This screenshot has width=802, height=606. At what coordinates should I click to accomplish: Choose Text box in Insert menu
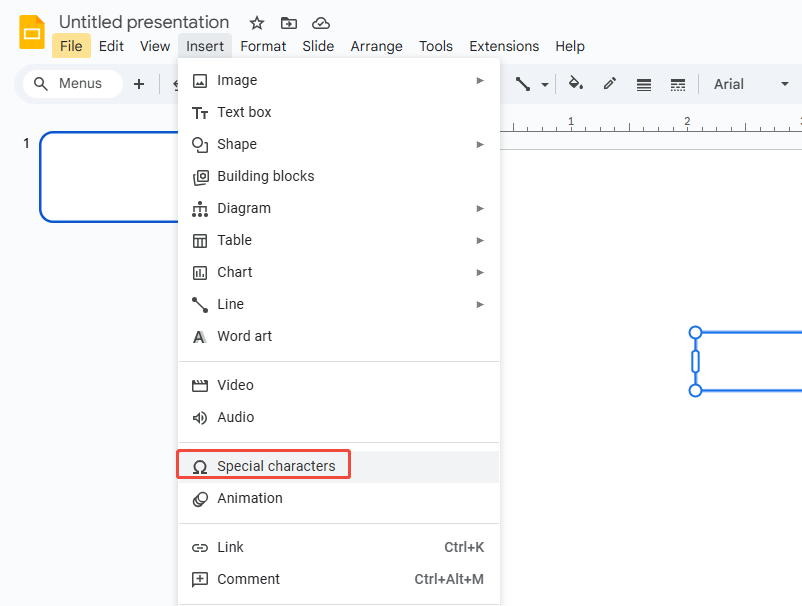coord(244,112)
